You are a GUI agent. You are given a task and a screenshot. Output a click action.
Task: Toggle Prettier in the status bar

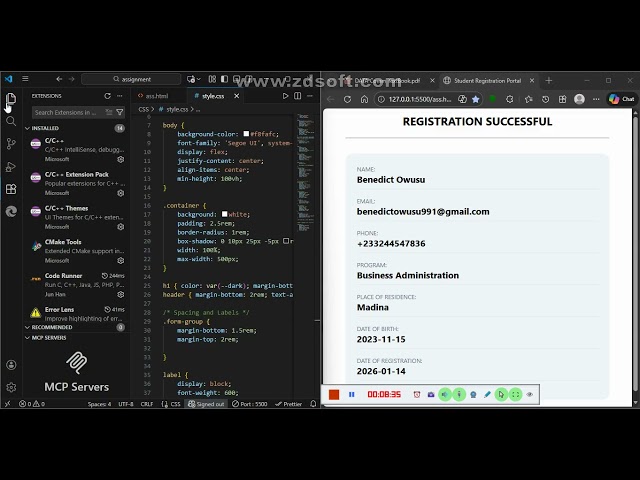point(289,404)
